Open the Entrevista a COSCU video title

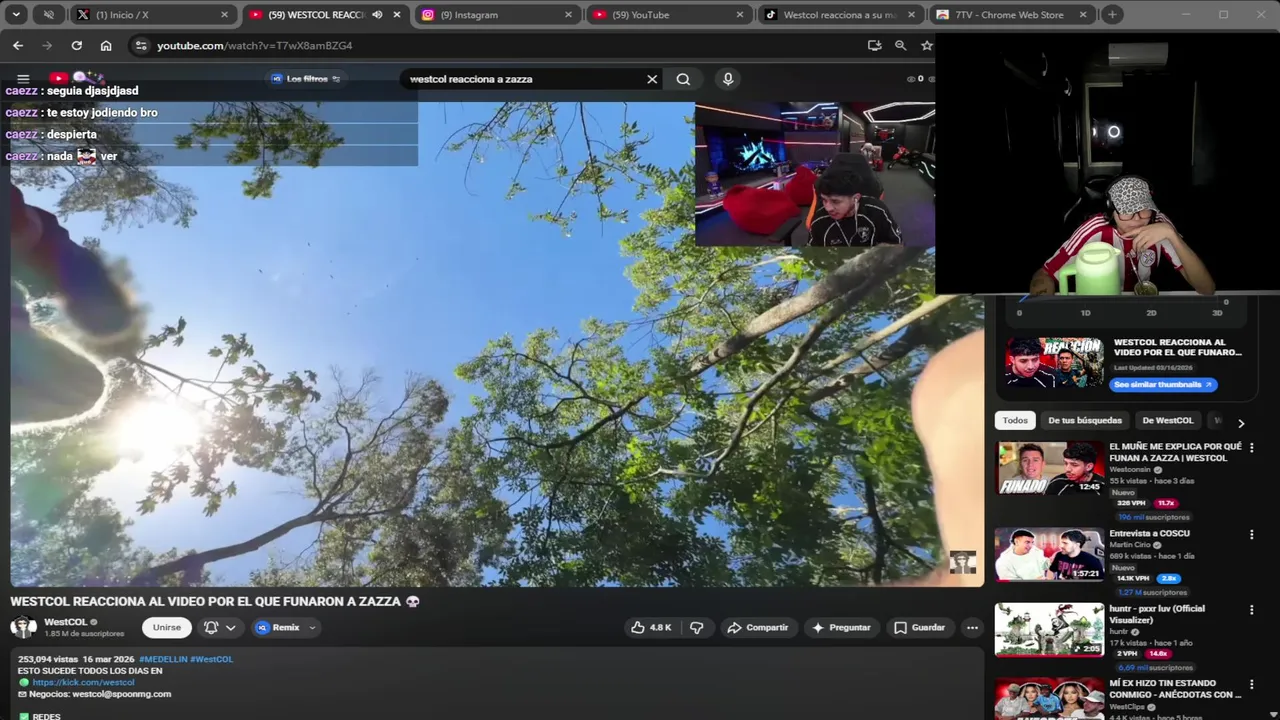(x=1149, y=534)
